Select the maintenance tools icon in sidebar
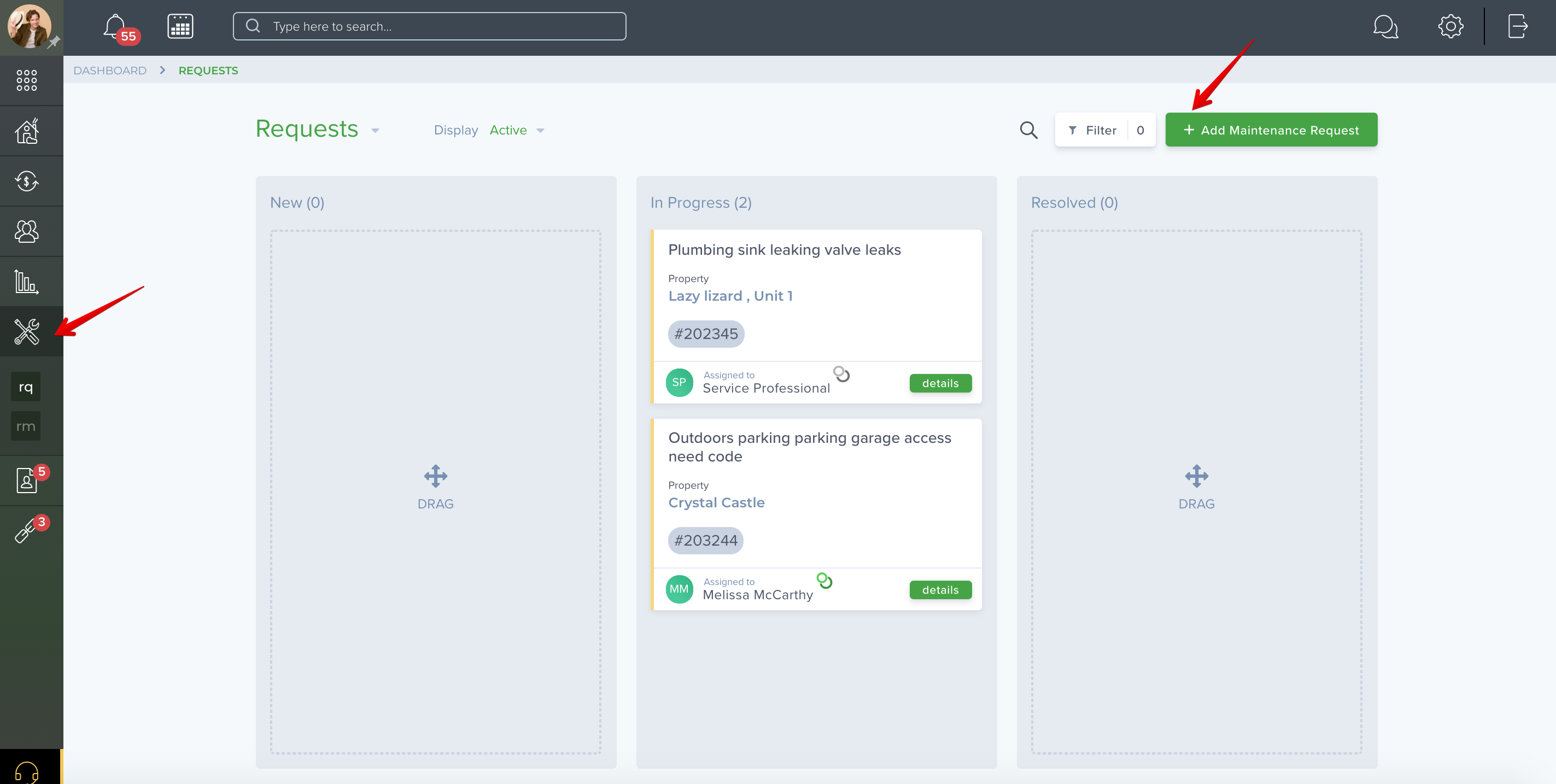Screen dimensions: 1556x784 [x=27, y=332]
